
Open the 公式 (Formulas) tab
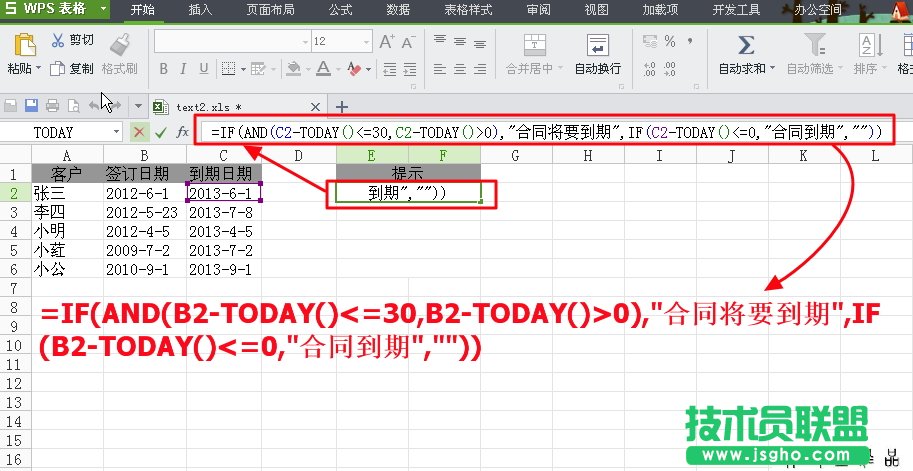click(340, 9)
